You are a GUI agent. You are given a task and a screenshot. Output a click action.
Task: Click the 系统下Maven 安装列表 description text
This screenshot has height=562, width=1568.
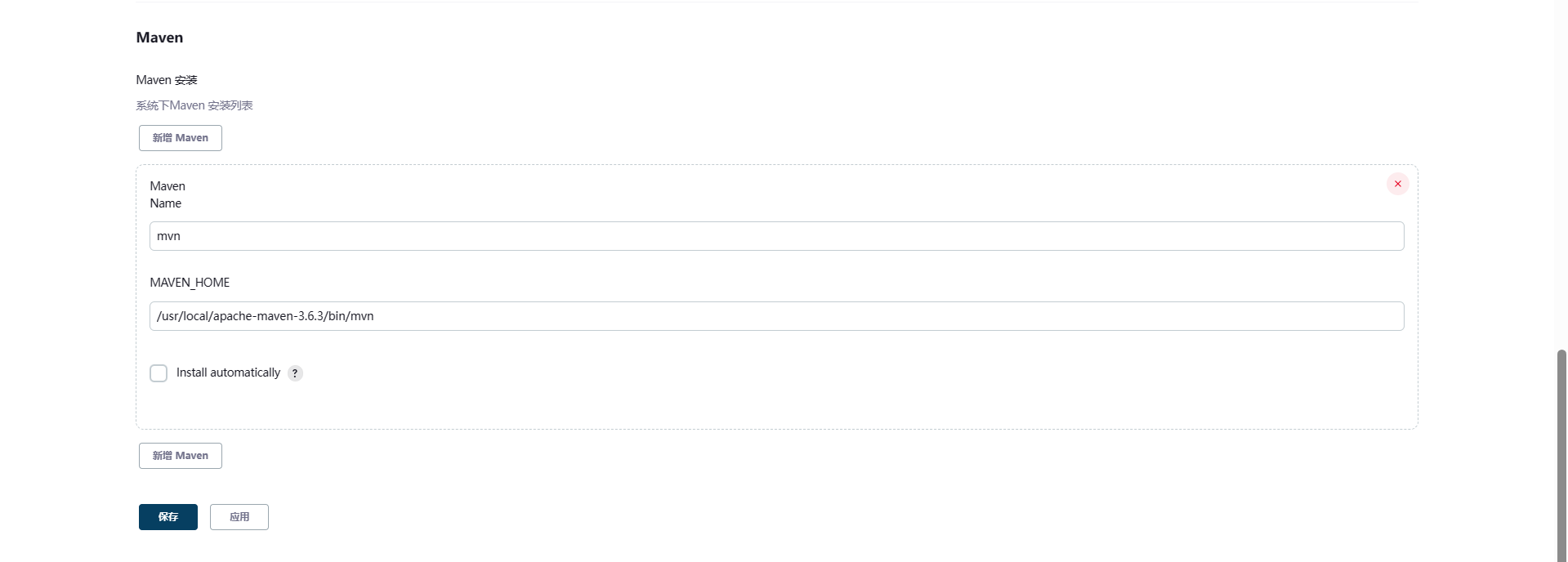[x=194, y=105]
